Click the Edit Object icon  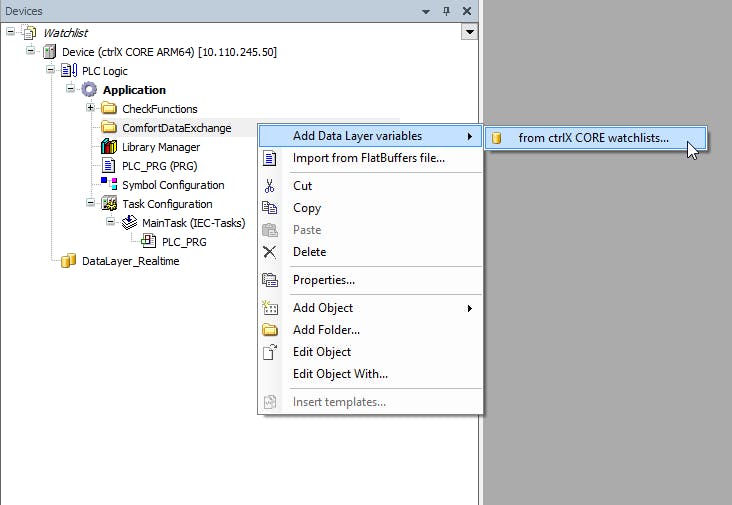270,352
